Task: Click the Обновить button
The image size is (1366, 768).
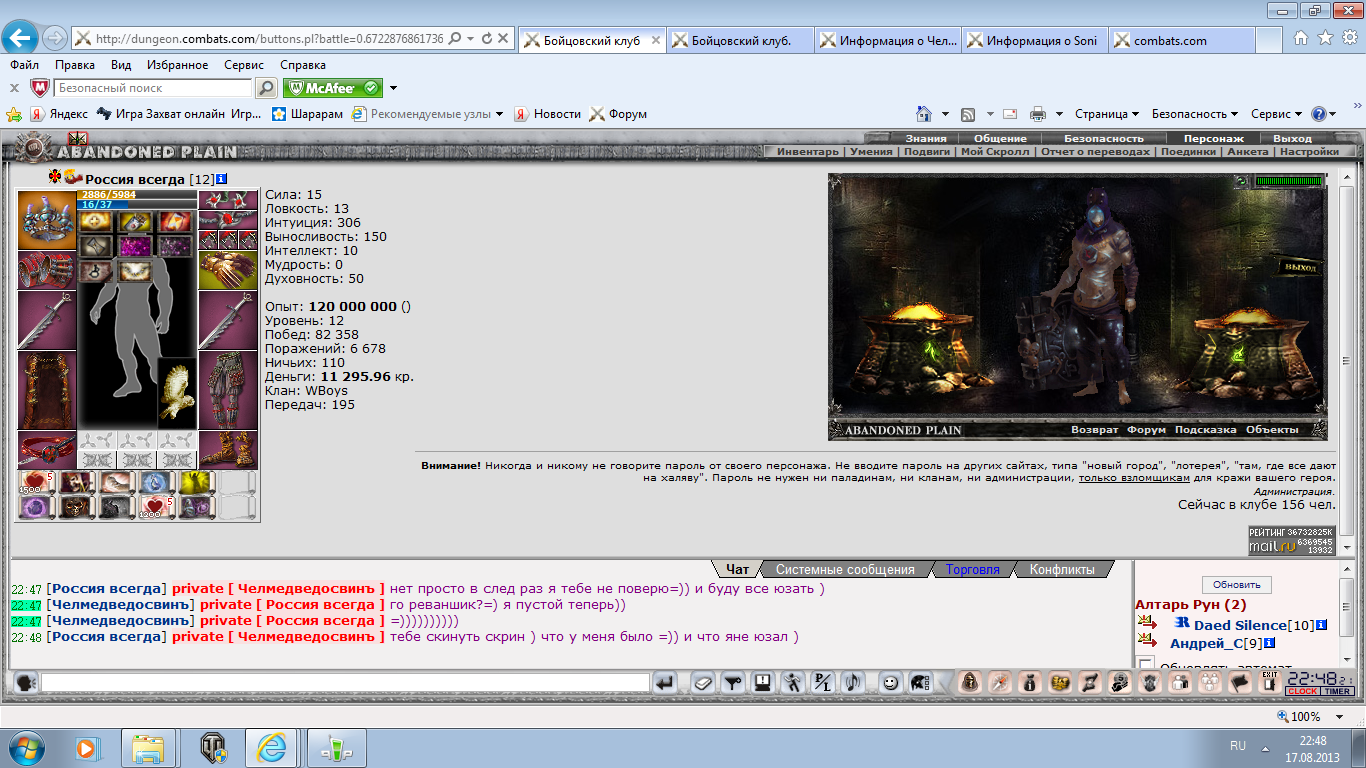Action: [1237, 585]
